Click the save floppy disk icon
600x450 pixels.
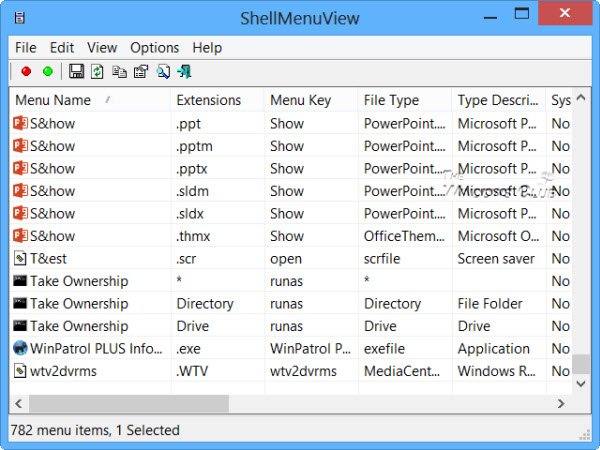point(76,71)
